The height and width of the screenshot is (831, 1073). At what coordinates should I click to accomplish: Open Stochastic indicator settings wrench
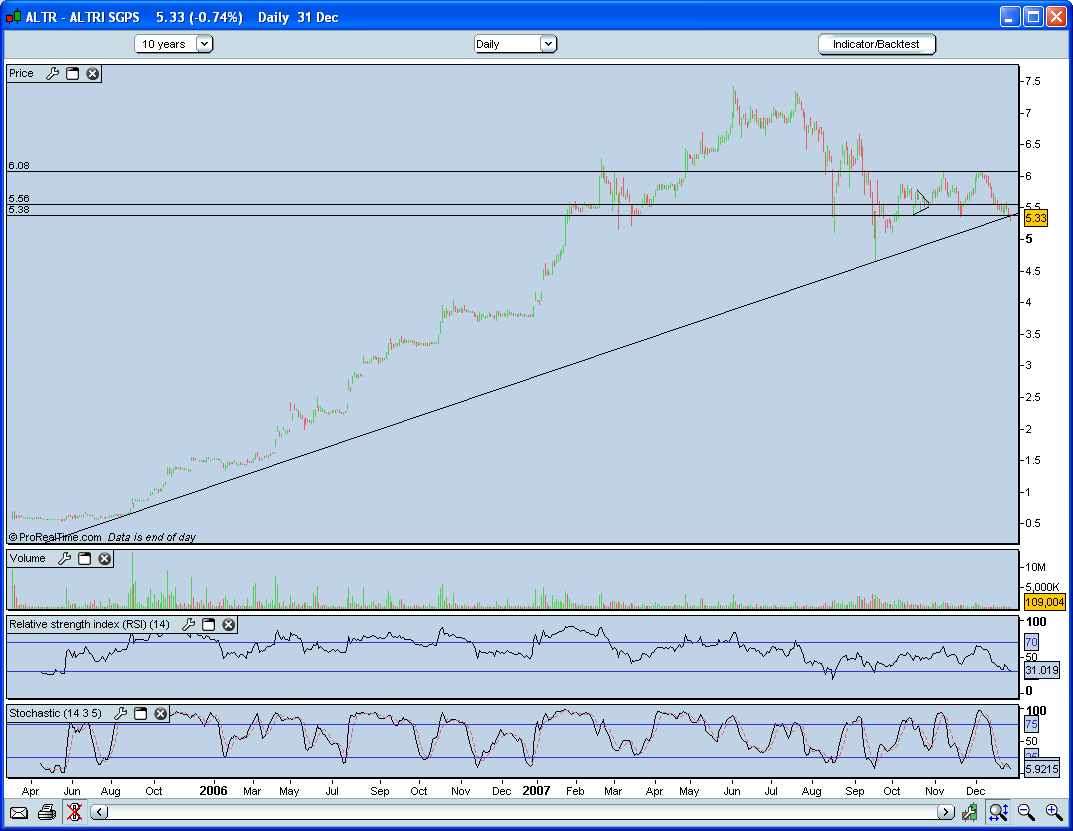[120, 713]
